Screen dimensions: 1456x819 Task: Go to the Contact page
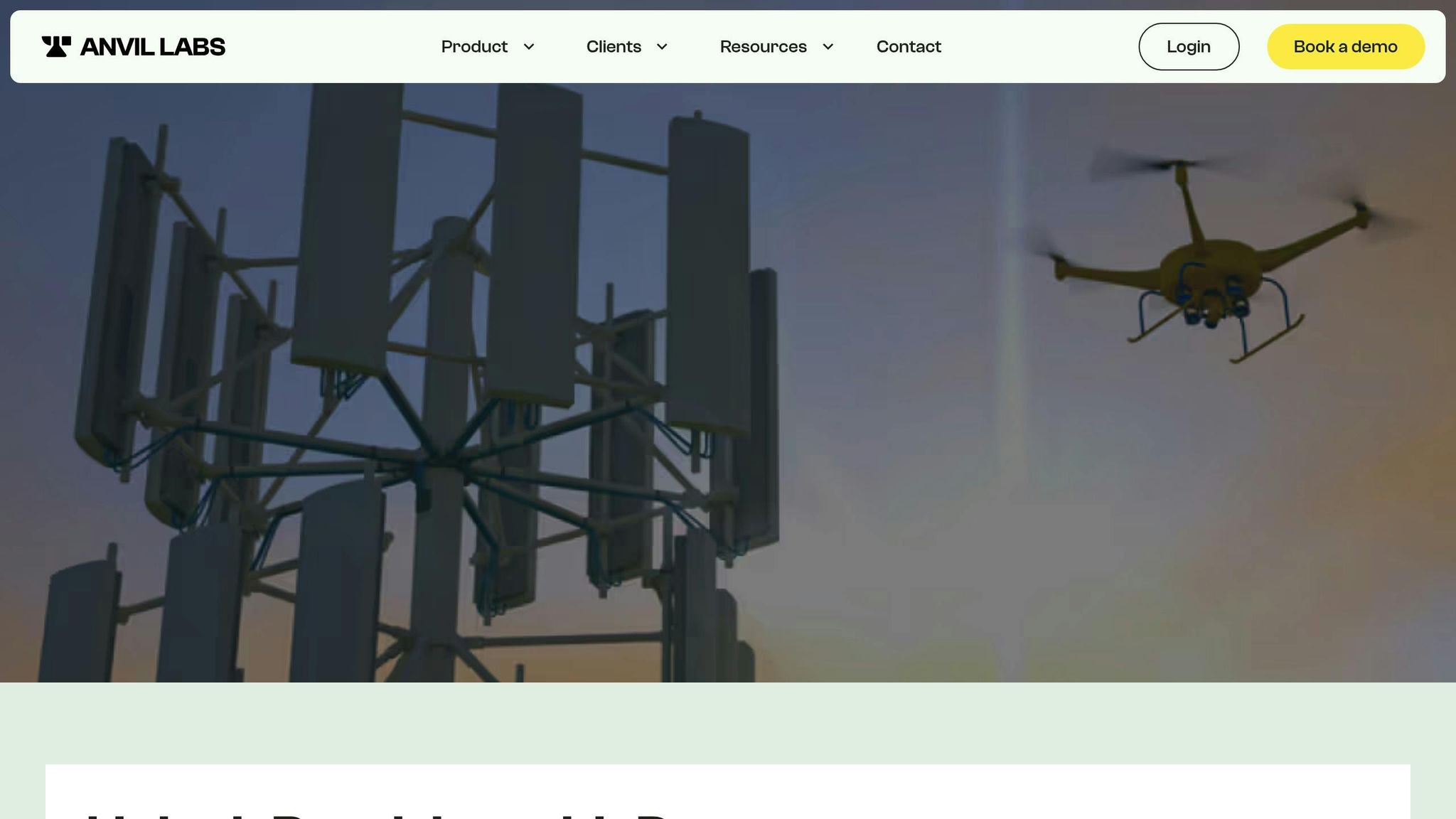click(x=909, y=47)
